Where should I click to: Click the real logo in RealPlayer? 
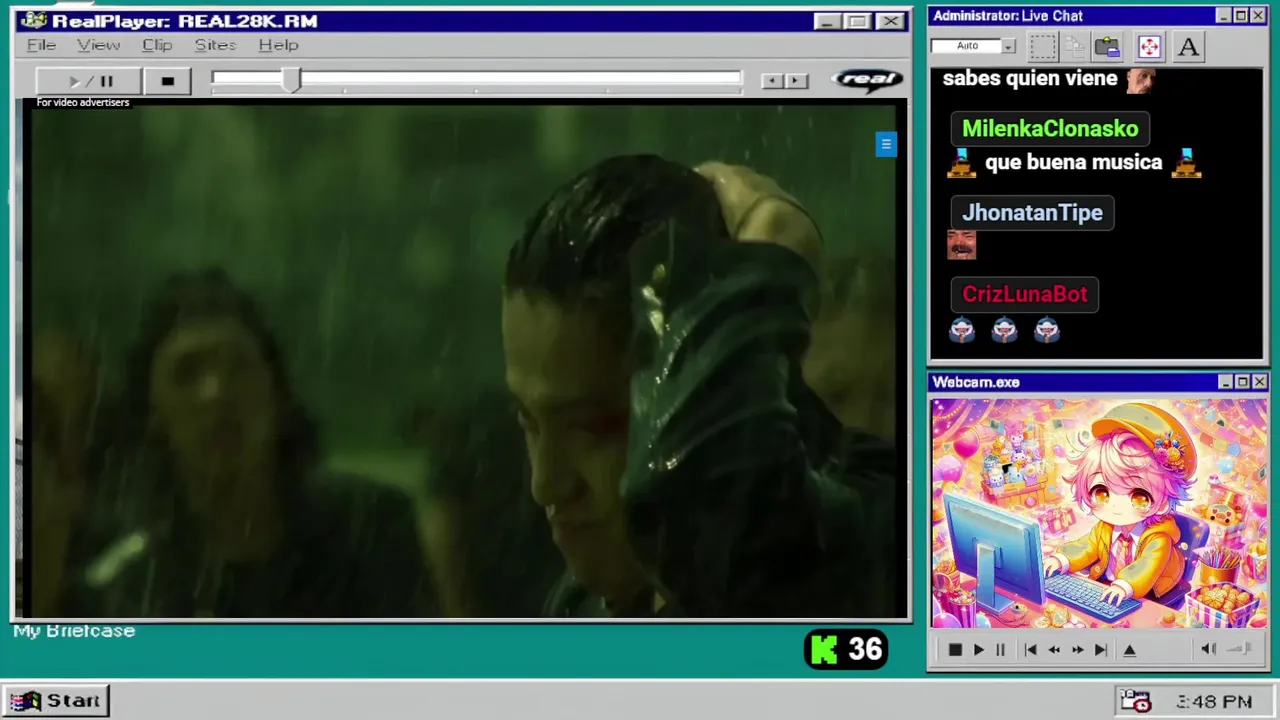[867, 80]
